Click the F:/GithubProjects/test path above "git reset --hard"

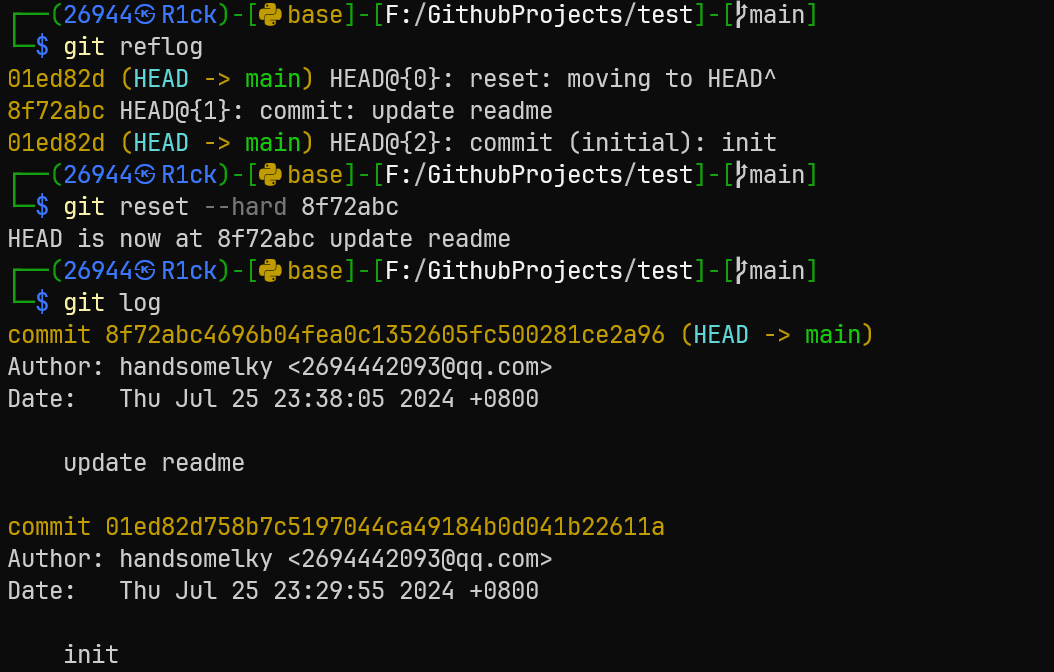539,175
